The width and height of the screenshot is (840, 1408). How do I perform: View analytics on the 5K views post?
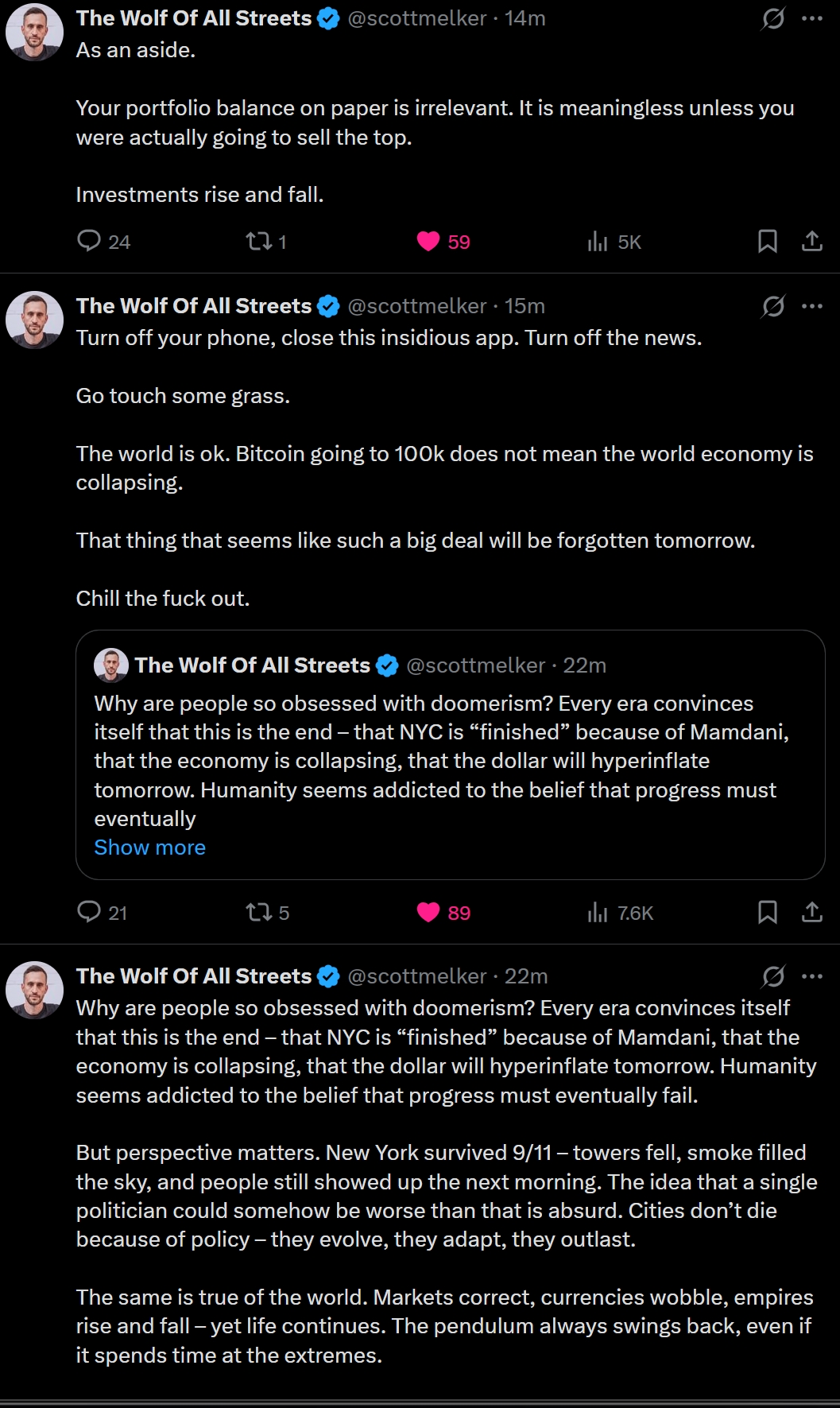coord(598,241)
